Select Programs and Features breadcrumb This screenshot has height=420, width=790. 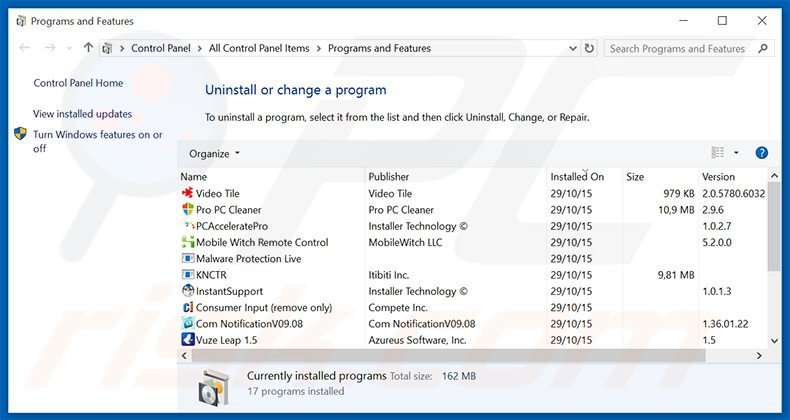coord(379,48)
